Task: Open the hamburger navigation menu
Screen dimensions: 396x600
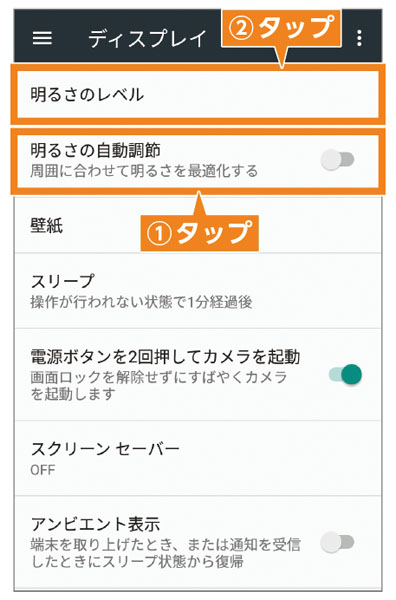Action: click(x=42, y=38)
